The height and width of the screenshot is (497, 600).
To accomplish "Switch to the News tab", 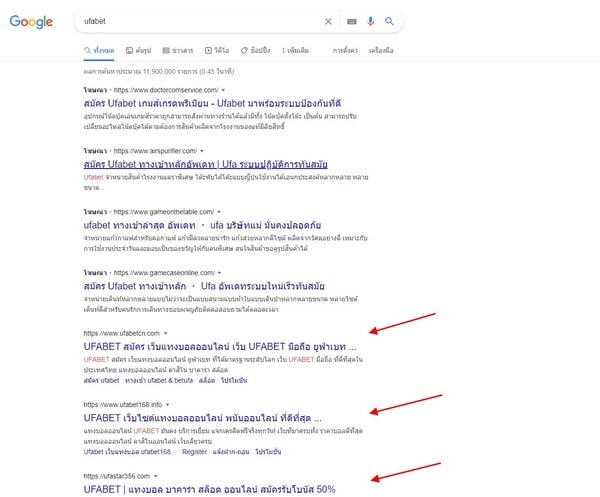I will (179, 49).
